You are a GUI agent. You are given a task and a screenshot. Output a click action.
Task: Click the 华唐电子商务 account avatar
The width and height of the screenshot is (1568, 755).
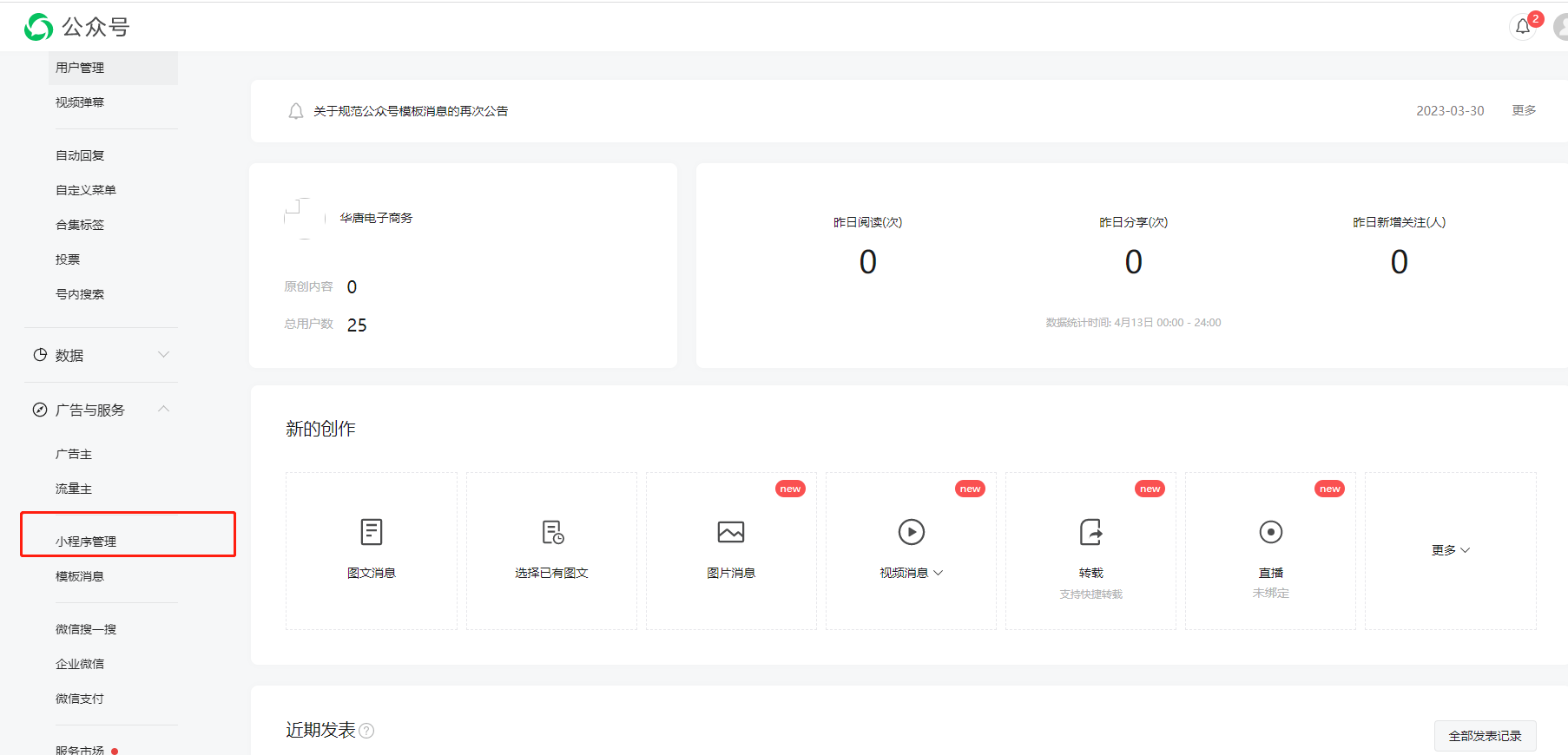(x=303, y=218)
